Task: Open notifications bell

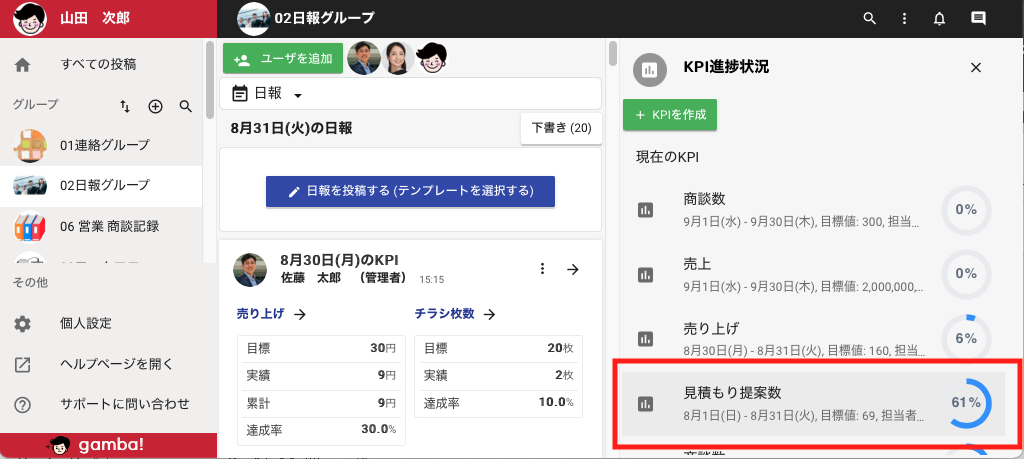Action: [x=940, y=18]
